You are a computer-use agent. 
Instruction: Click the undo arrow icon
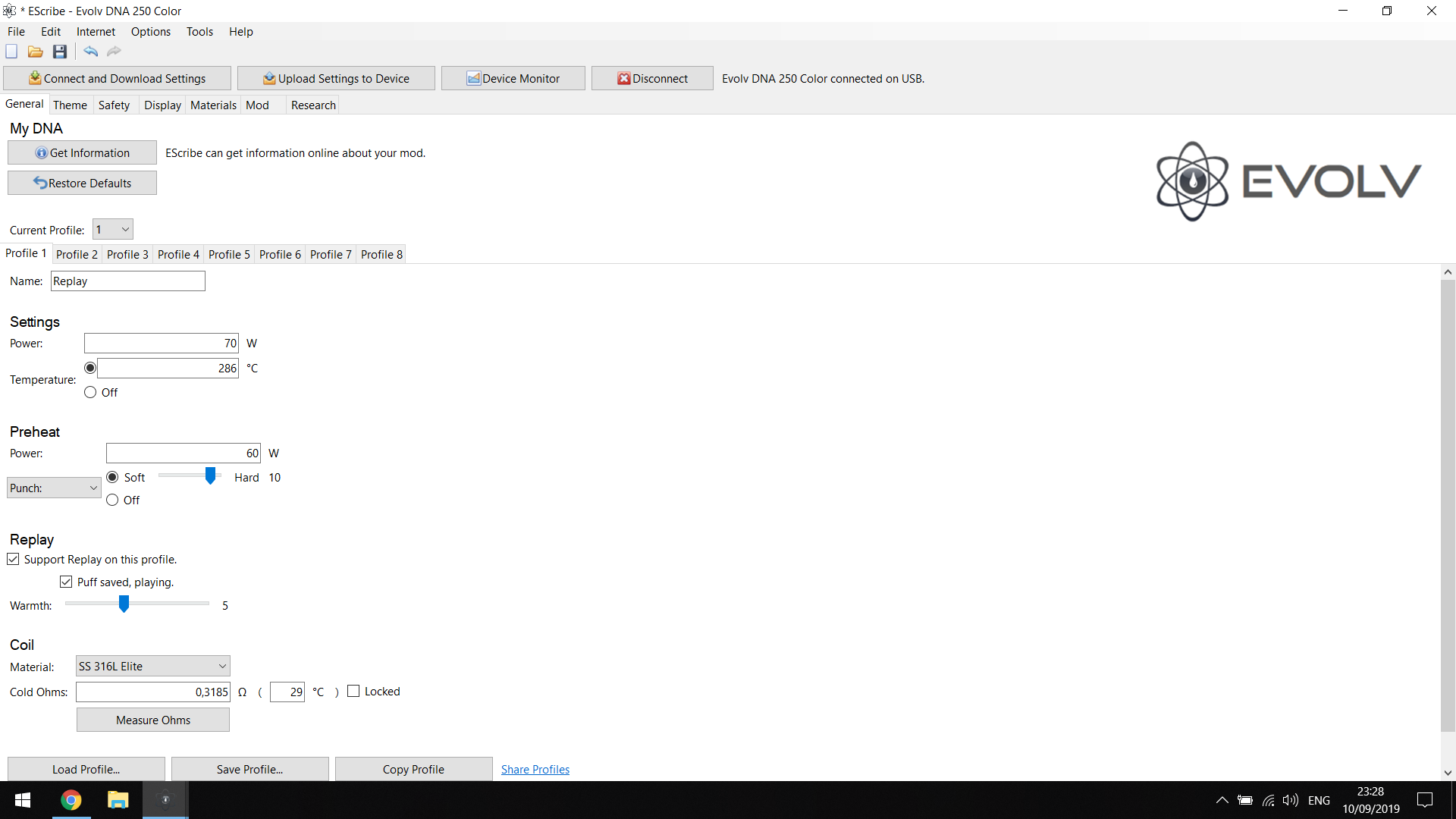pos(90,52)
